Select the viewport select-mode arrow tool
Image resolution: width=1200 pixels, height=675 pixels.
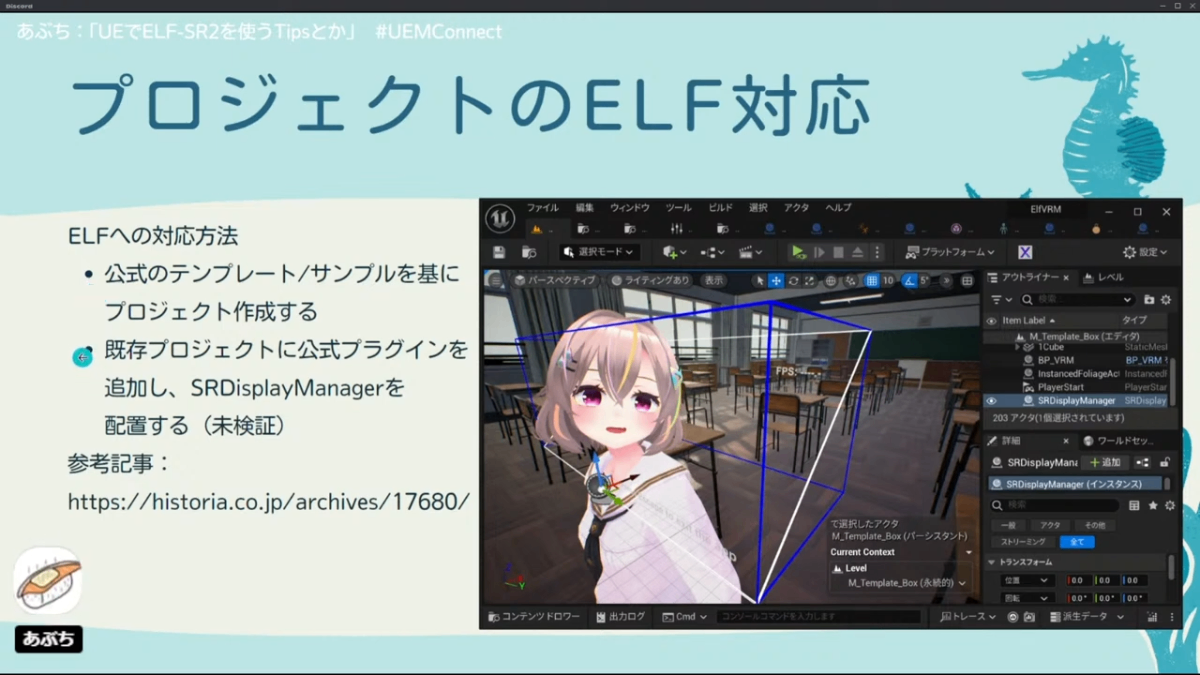click(x=759, y=281)
